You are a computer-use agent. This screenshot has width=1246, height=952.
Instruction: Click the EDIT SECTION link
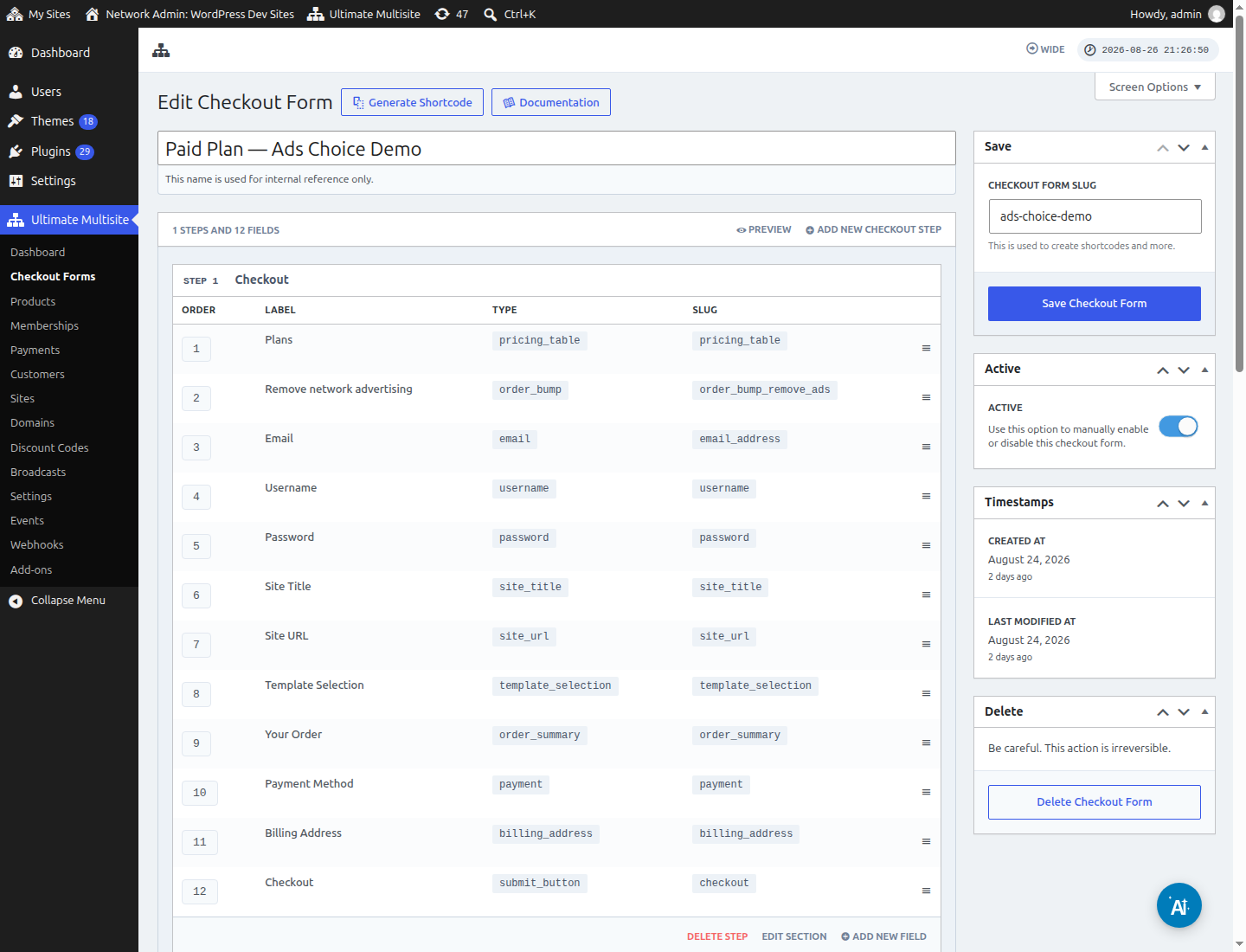pyautogui.click(x=794, y=936)
